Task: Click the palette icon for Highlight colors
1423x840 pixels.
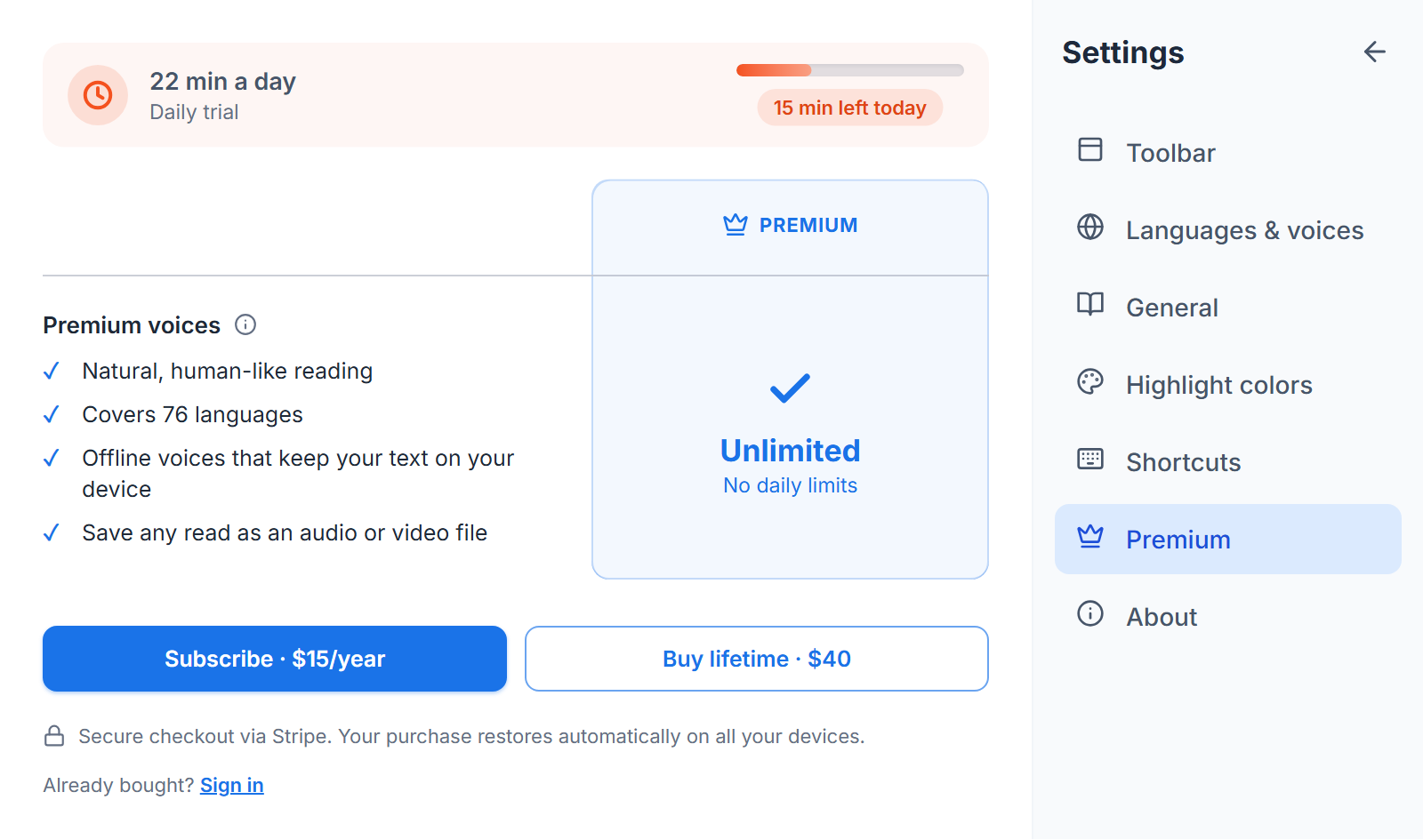Action: 1090,381
